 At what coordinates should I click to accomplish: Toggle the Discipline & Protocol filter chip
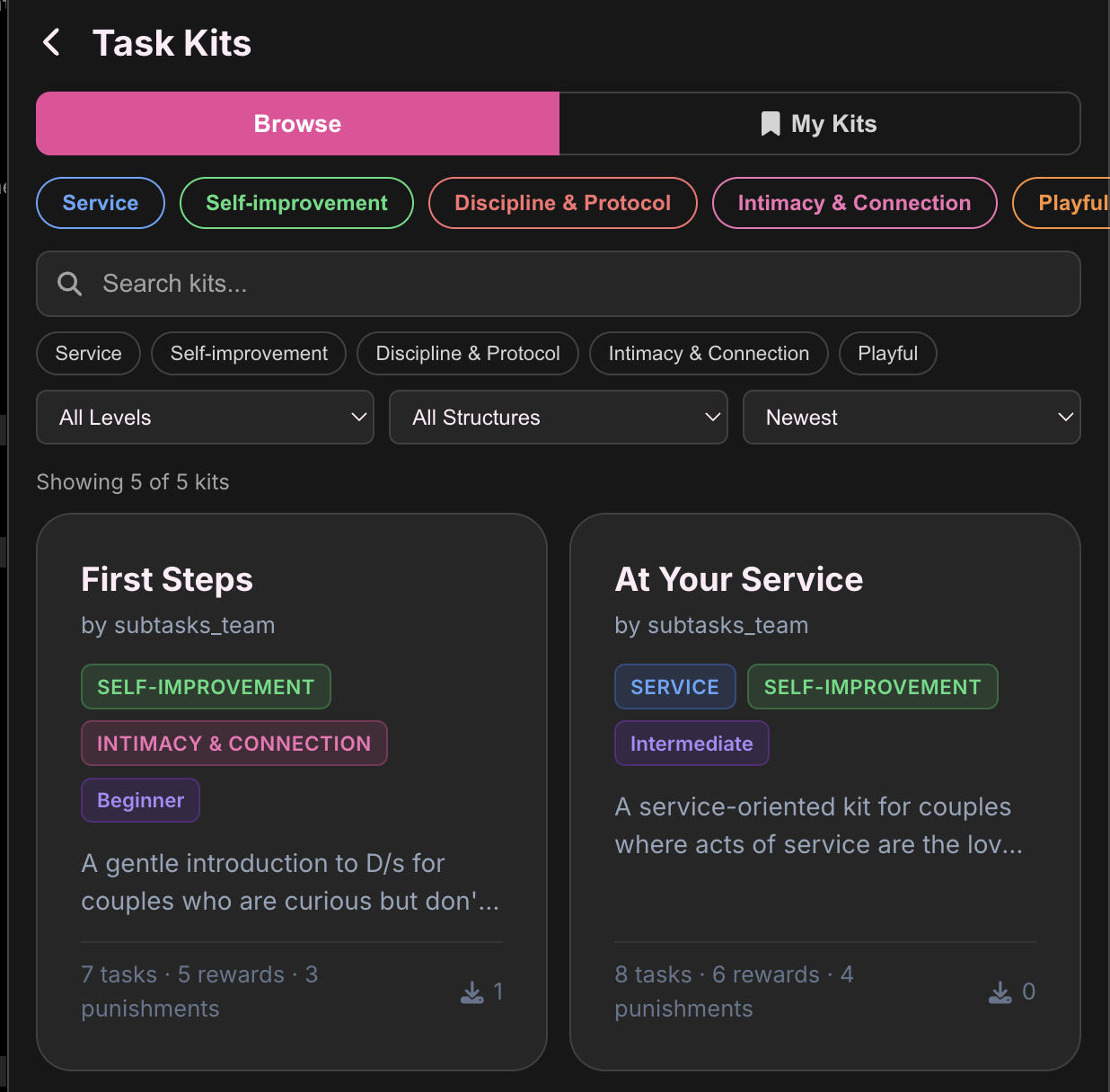[467, 353]
